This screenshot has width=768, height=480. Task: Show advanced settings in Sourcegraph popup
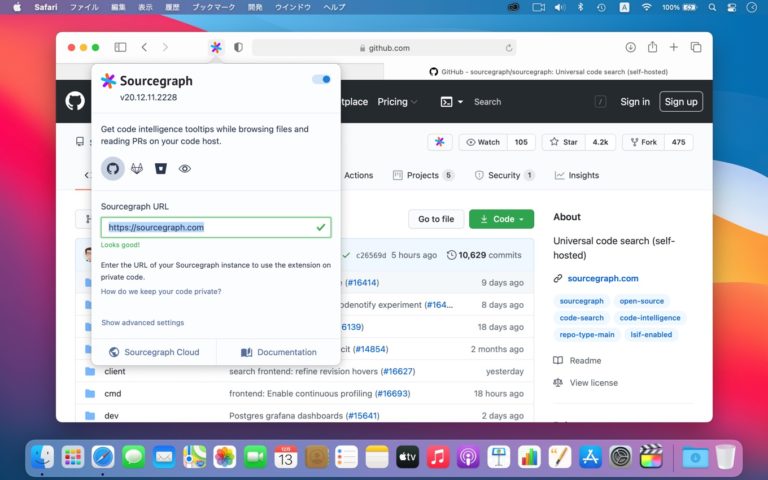click(x=143, y=322)
